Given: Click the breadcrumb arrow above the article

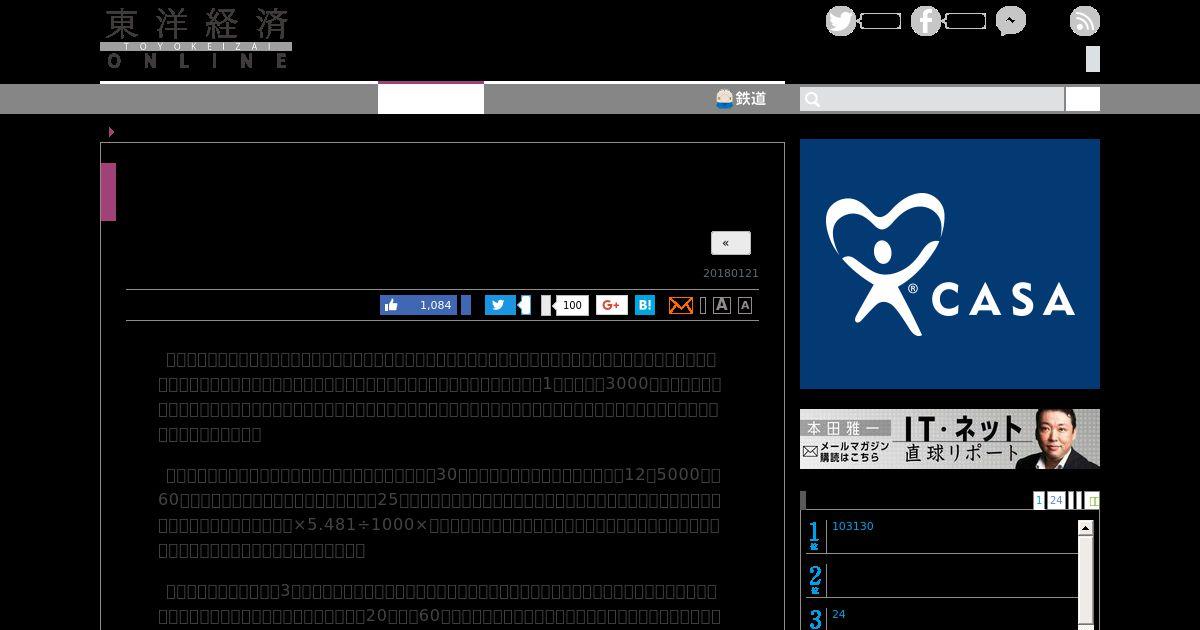Looking at the screenshot, I should tap(111, 132).
